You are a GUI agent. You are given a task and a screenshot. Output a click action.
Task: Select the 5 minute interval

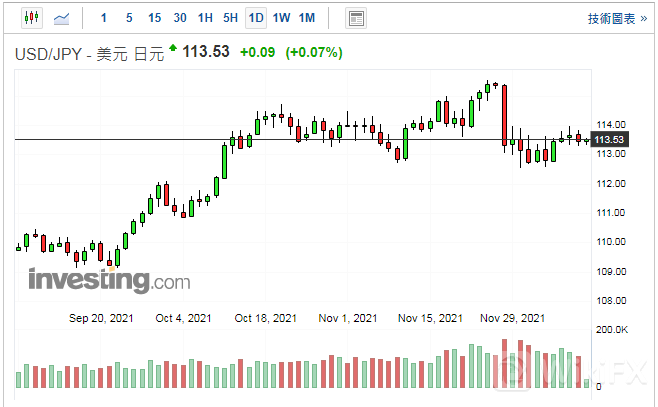click(x=128, y=18)
